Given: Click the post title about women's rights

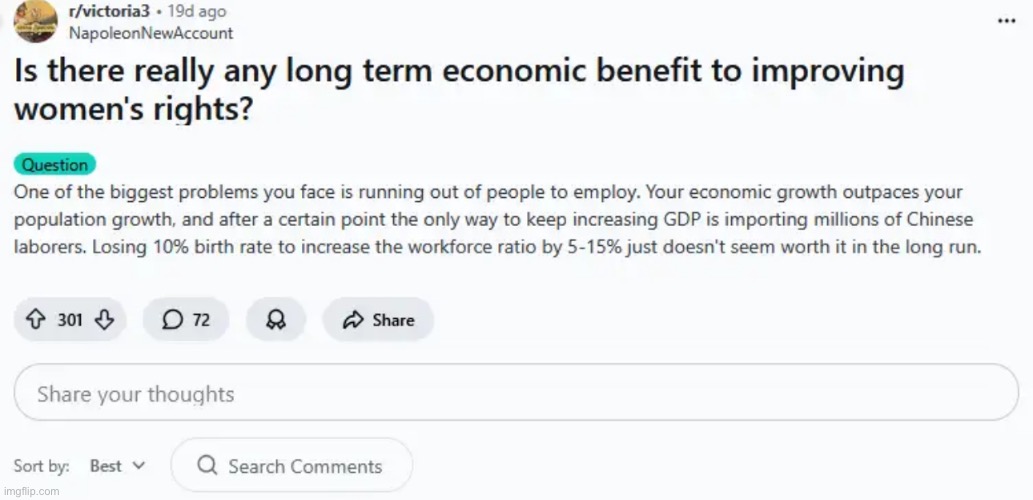Looking at the screenshot, I should [x=460, y=90].
